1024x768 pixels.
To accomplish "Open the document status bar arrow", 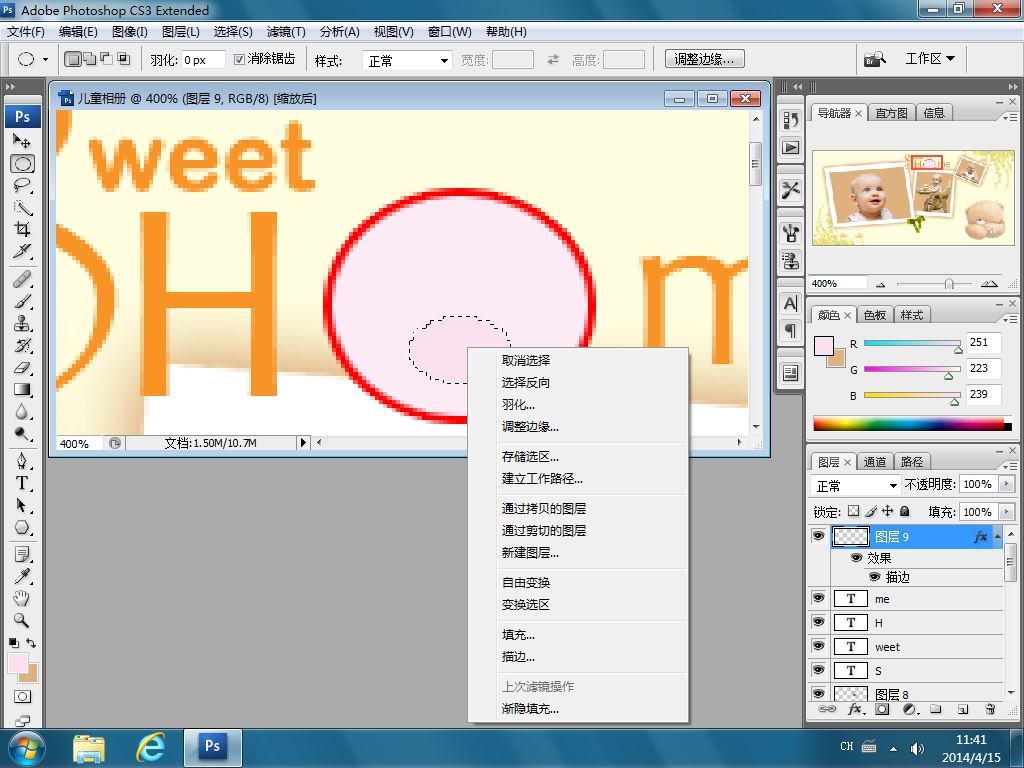I will click(x=302, y=442).
